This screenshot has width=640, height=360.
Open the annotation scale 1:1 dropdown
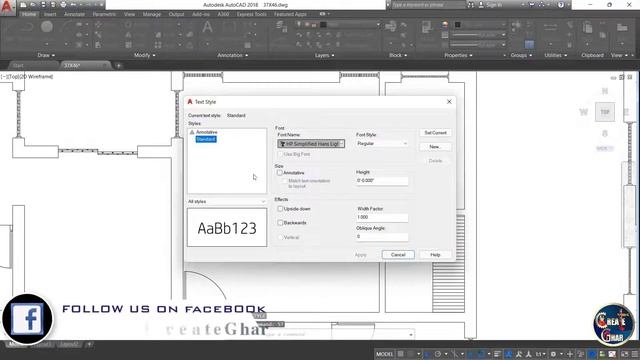coord(541,354)
